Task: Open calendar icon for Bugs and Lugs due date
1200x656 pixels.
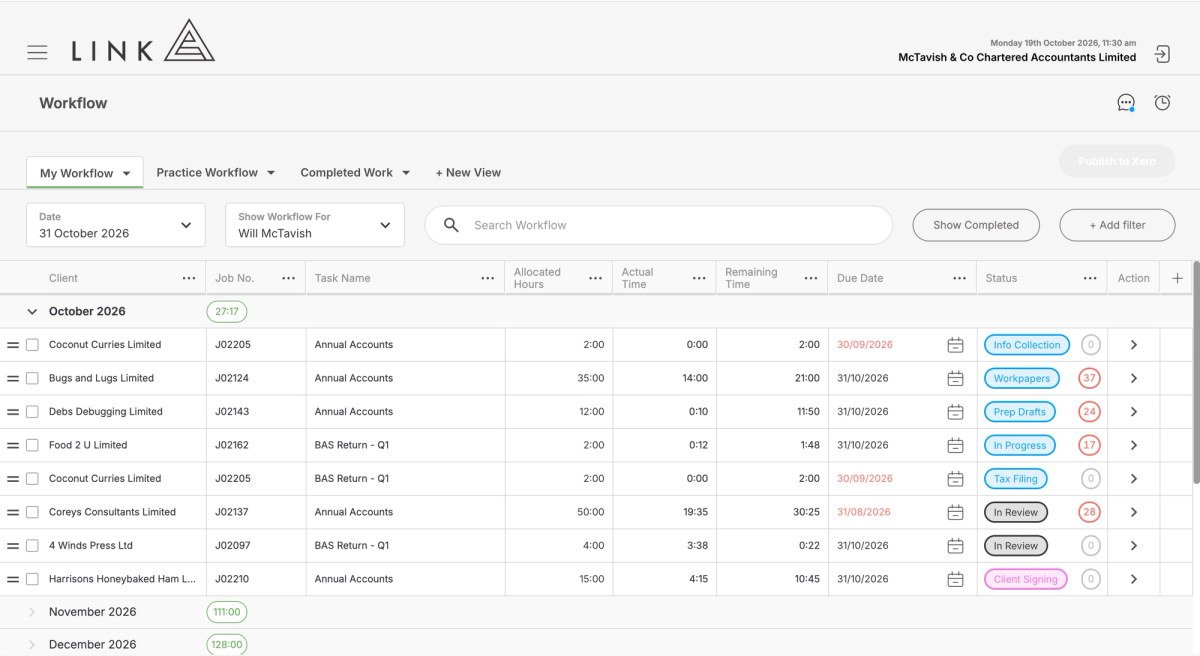Action: (955, 378)
